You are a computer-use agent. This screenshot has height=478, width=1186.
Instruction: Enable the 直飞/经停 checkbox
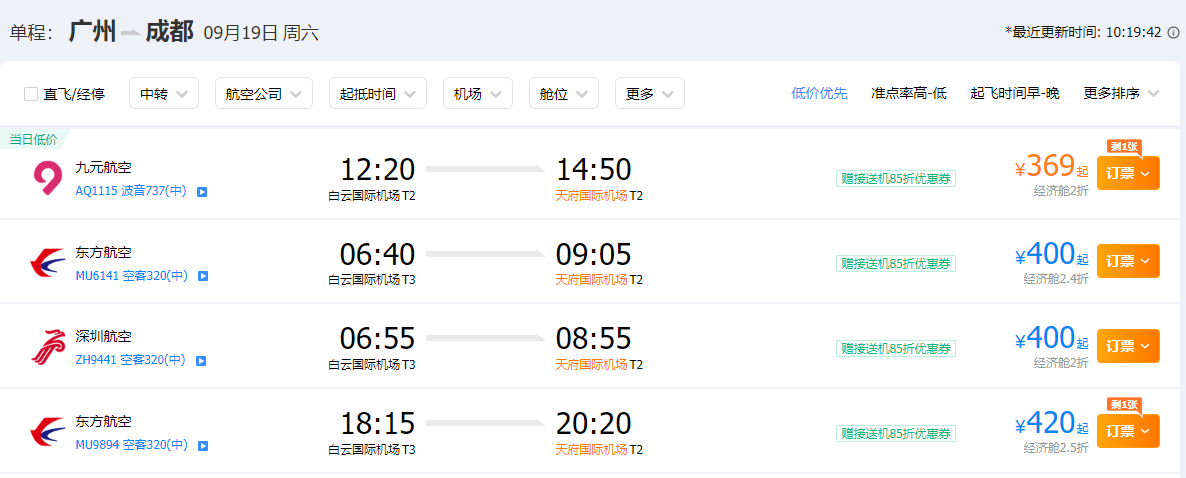click(x=31, y=94)
